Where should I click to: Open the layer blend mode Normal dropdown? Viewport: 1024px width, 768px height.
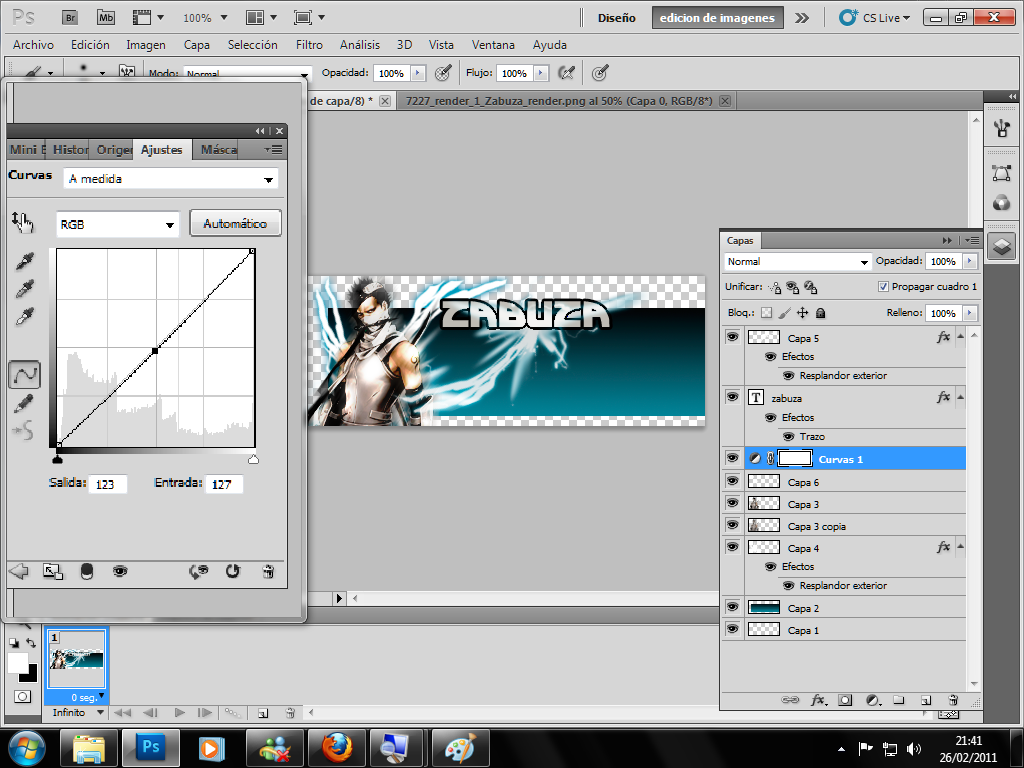[797, 261]
